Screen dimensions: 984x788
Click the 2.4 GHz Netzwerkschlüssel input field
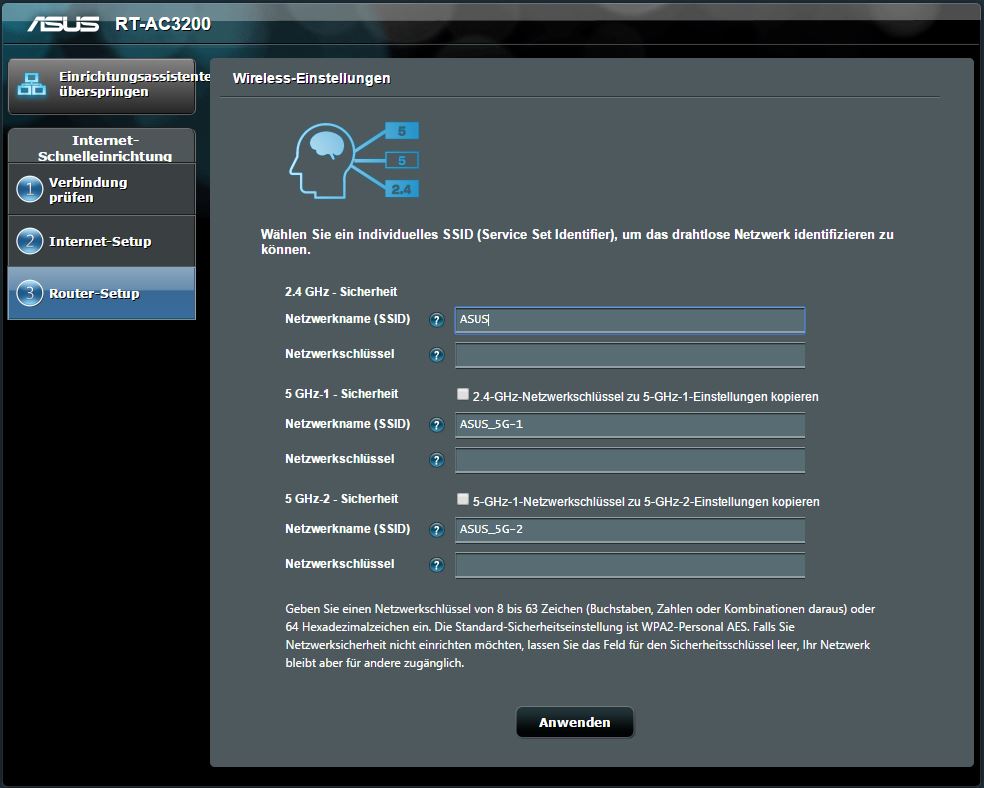[x=629, y=355]
